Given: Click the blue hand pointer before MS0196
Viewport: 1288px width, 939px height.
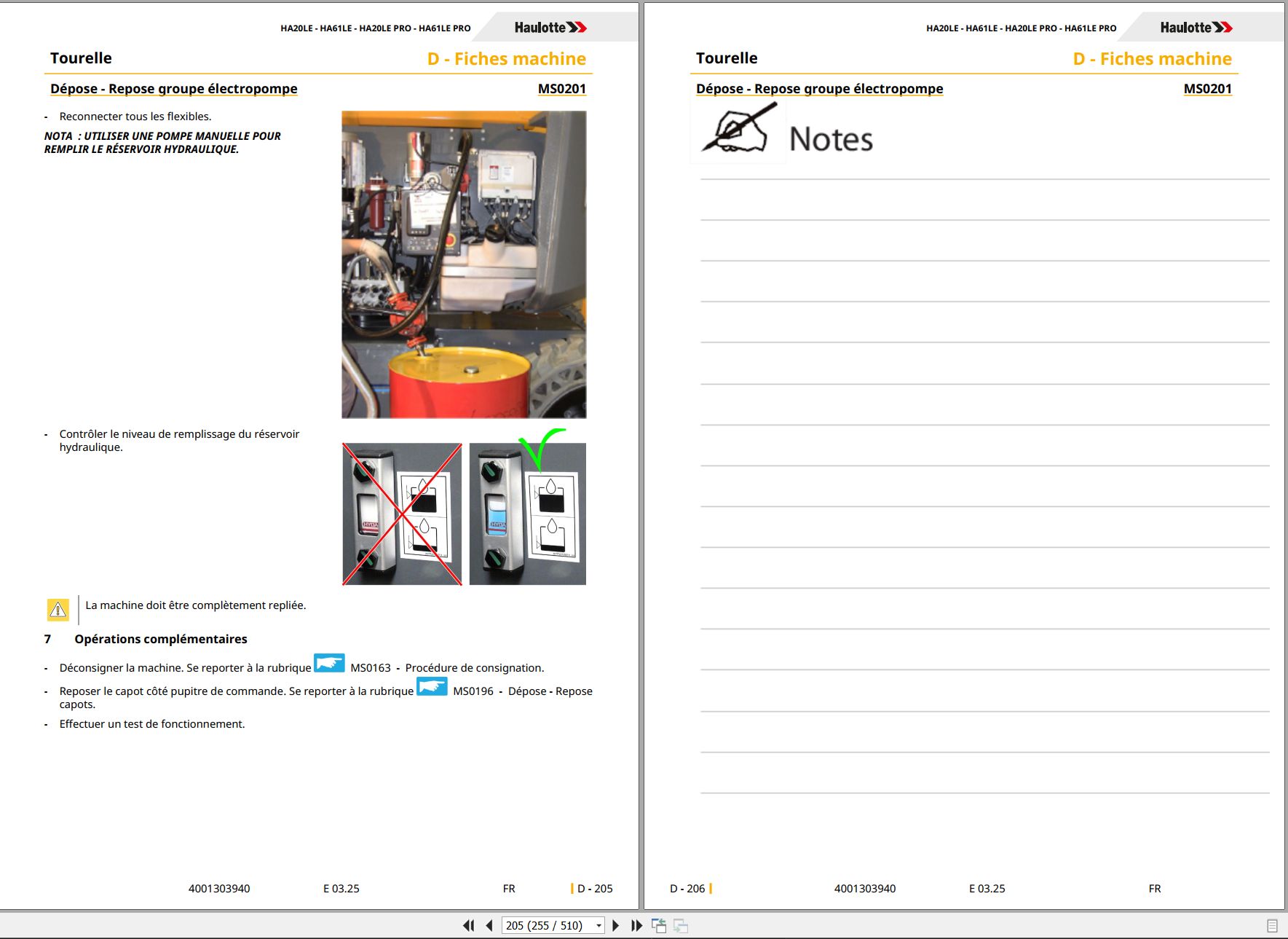Looking at the screenshot, I should [x=432, y=687].
